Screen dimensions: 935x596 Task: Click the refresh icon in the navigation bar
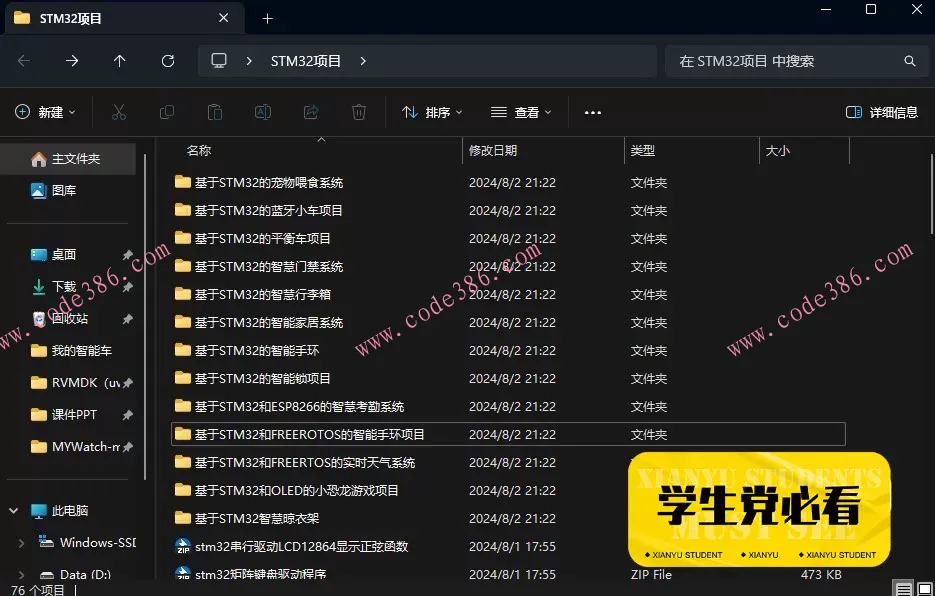(x=167, y=60)
